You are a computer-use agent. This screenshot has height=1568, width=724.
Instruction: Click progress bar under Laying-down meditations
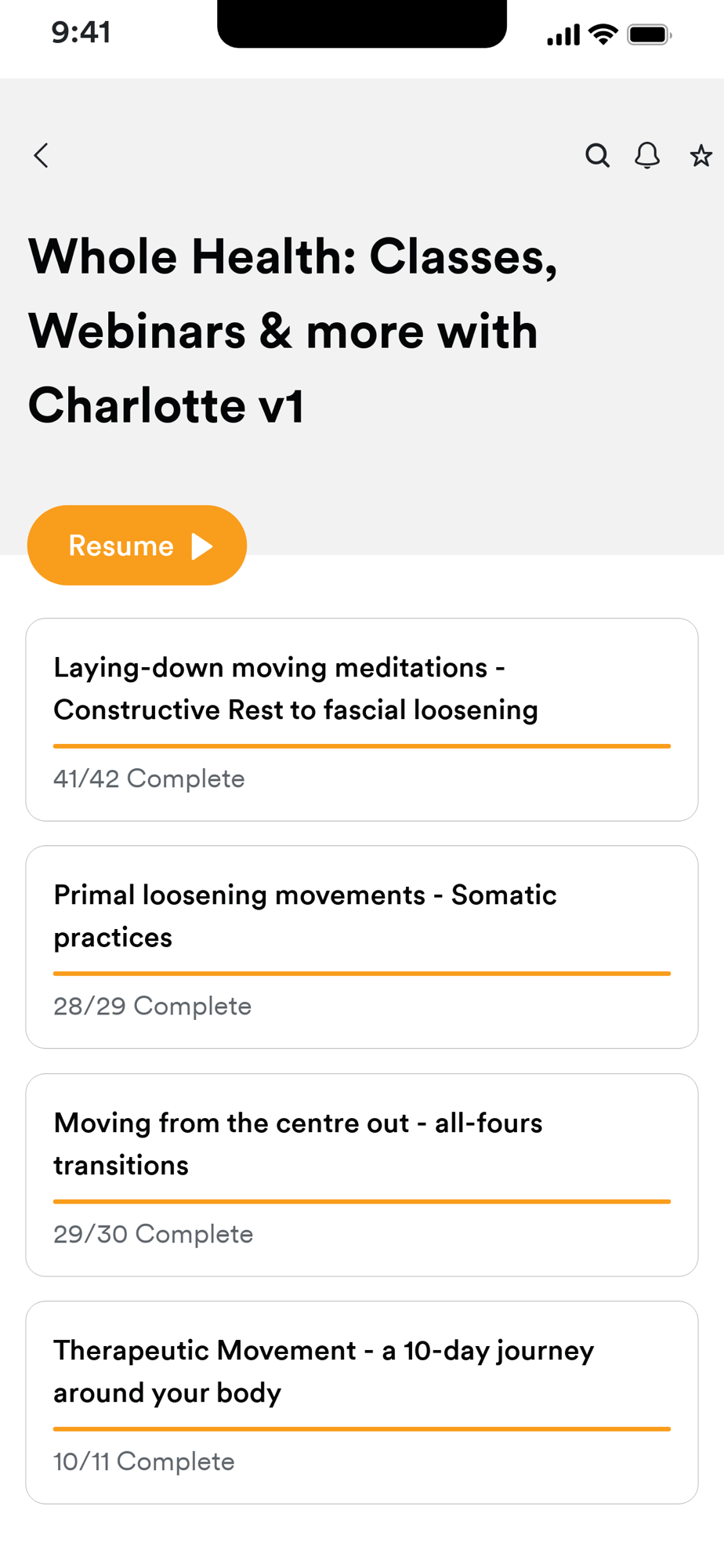point(362,746)
